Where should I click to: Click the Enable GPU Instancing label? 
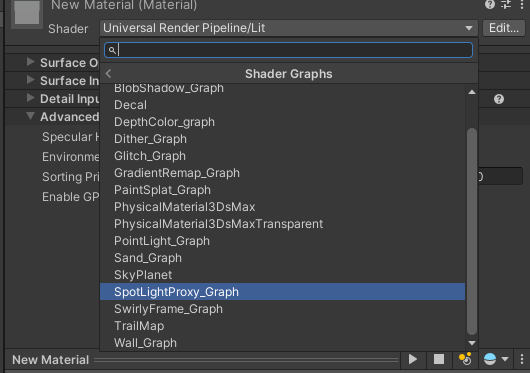point(71,197)
